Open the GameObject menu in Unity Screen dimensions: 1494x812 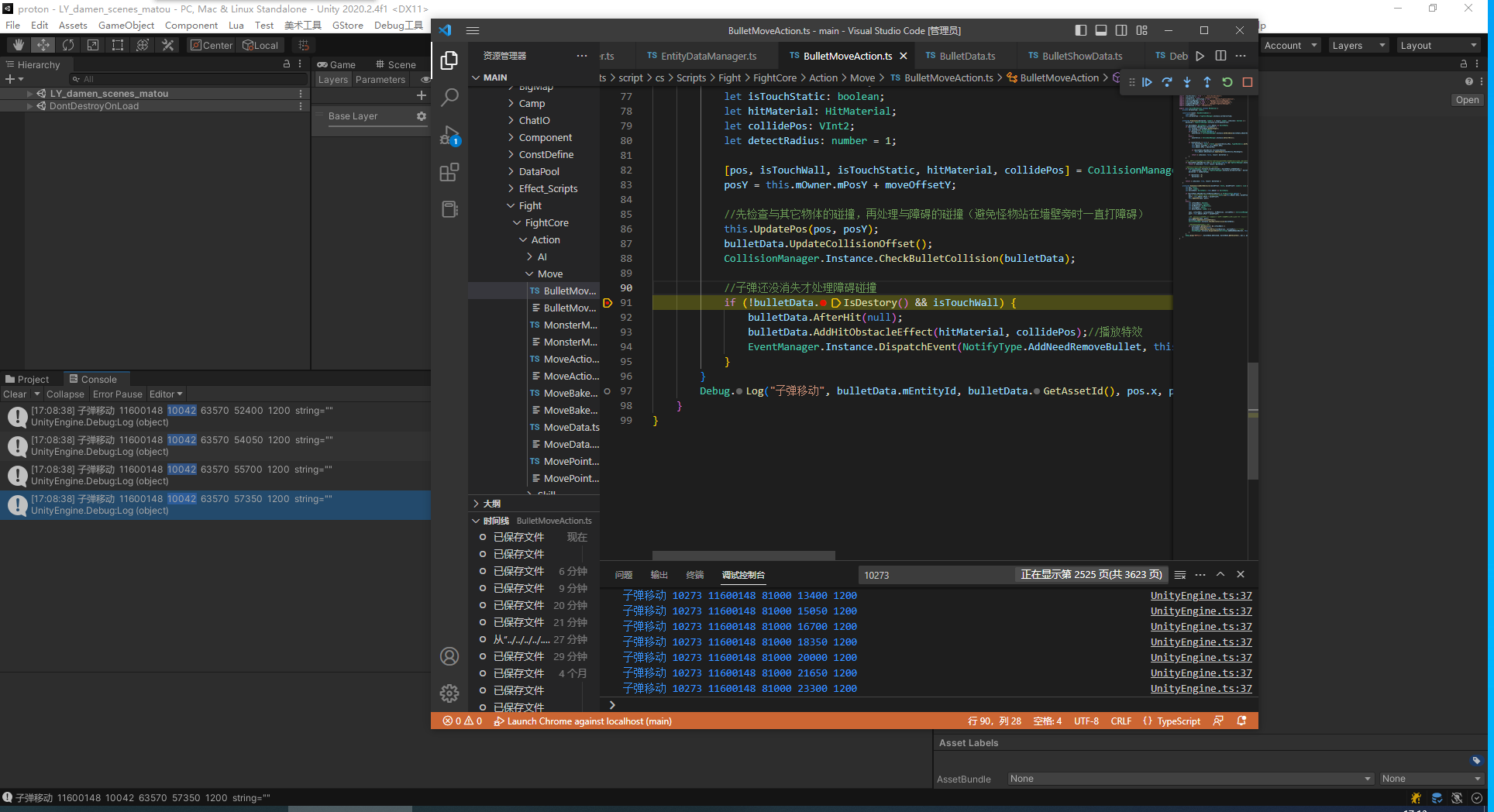coord(126,26)
